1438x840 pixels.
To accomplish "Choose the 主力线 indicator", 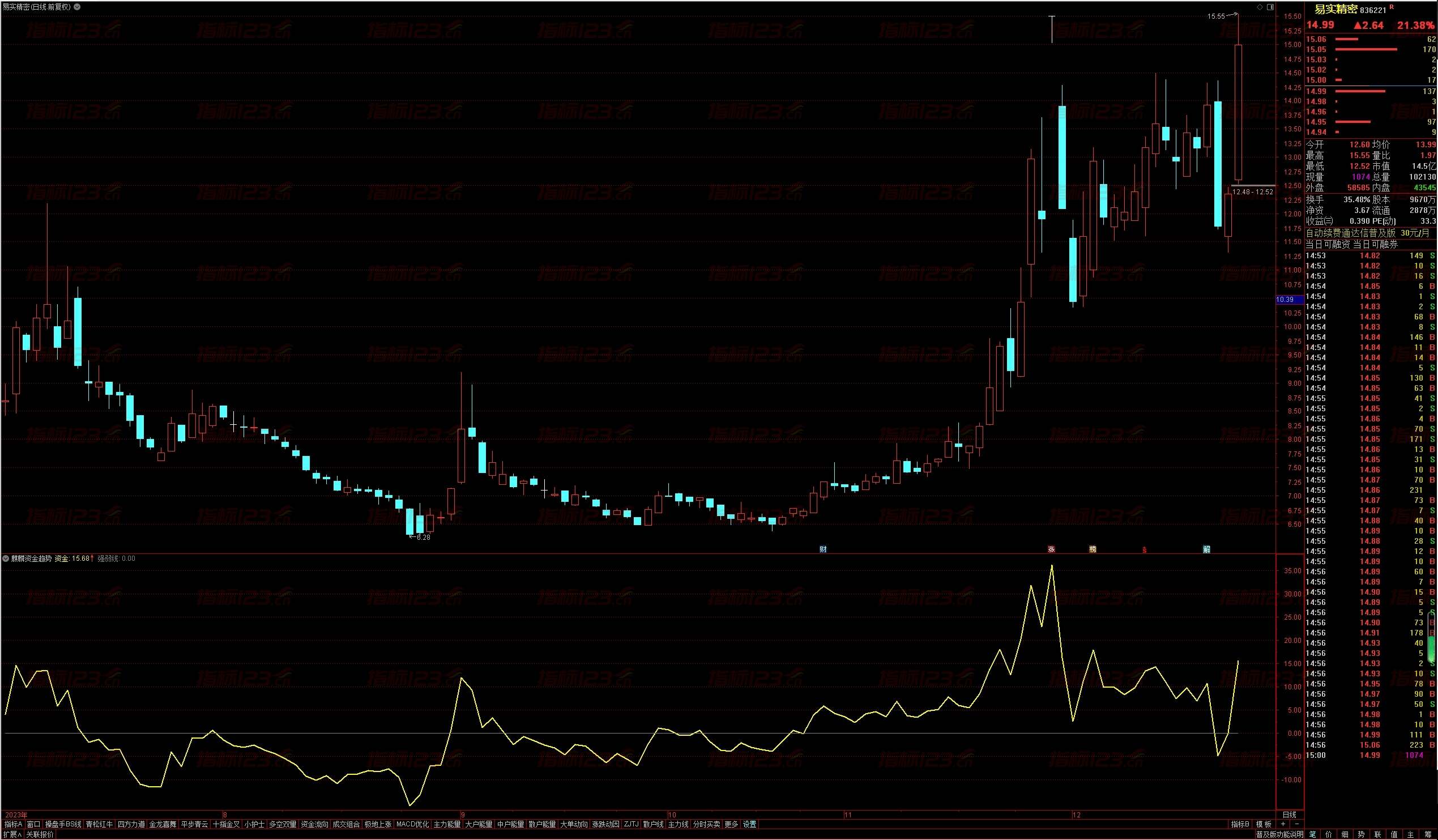I will pyautogui.click(x=679, y=824).
